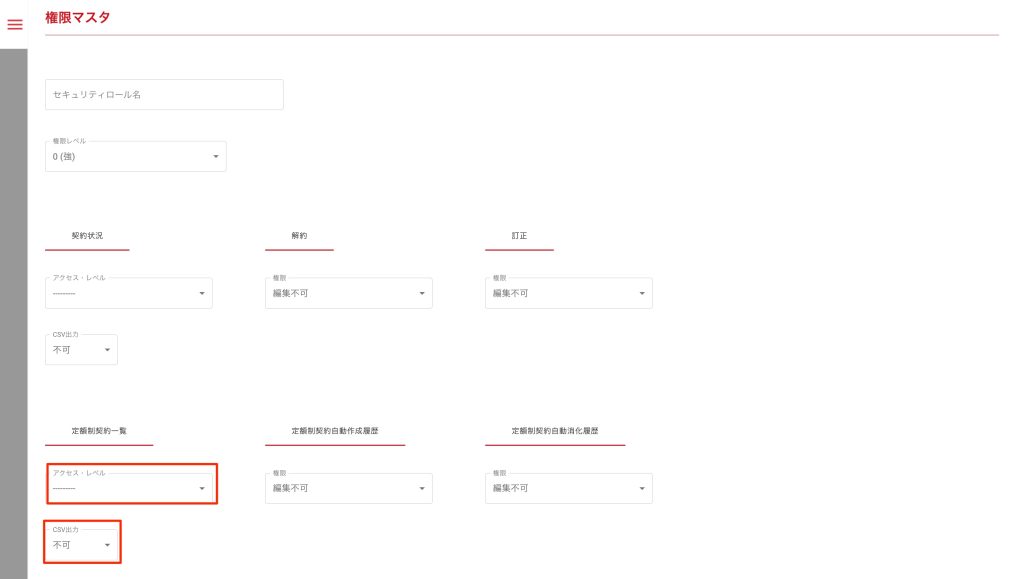
Task: Click CSV出力 dropdown arrow under 定額制契約一覧
Action: point(107,545)
